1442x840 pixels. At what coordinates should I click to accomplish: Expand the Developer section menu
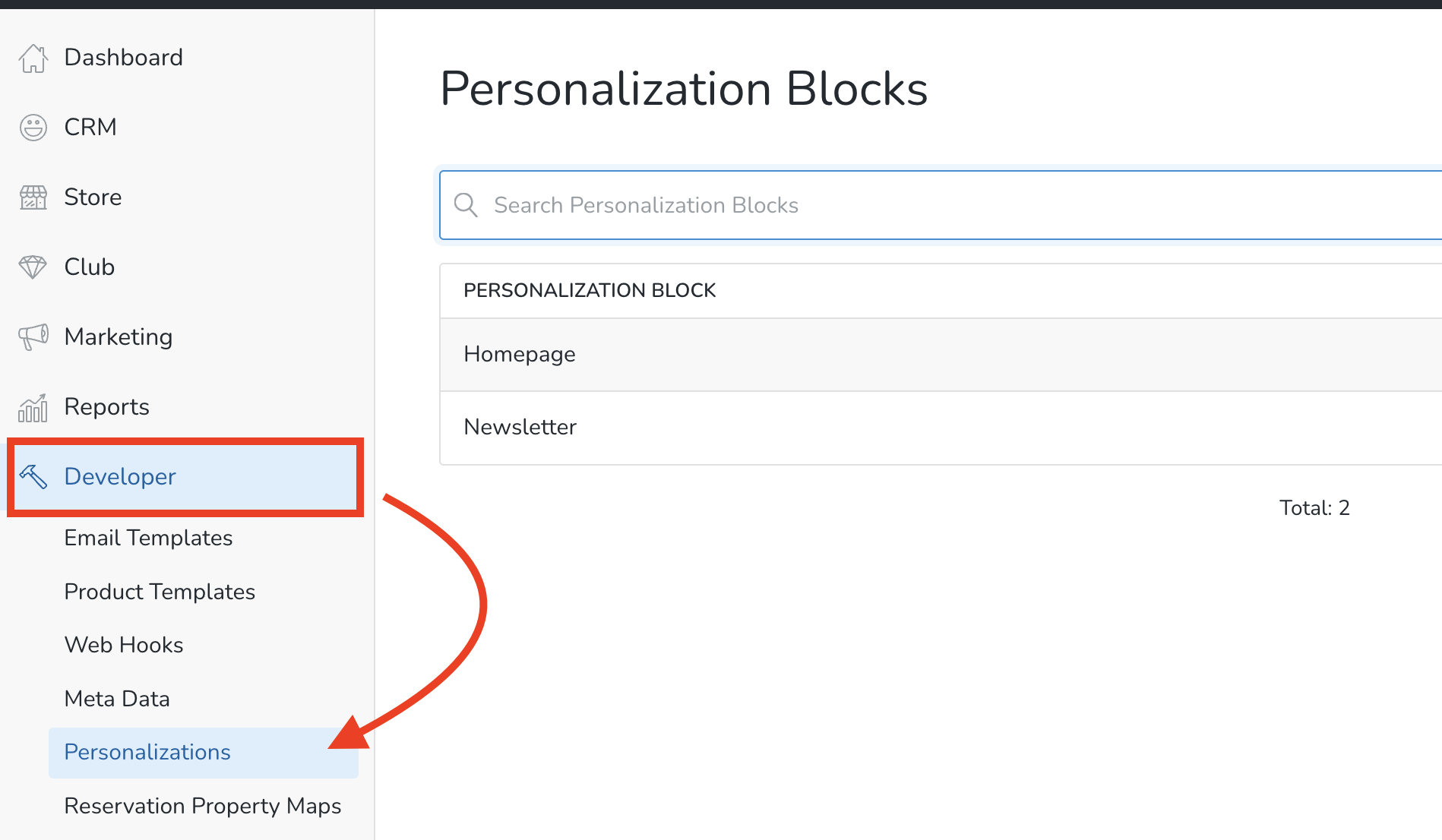coord(119,476)
